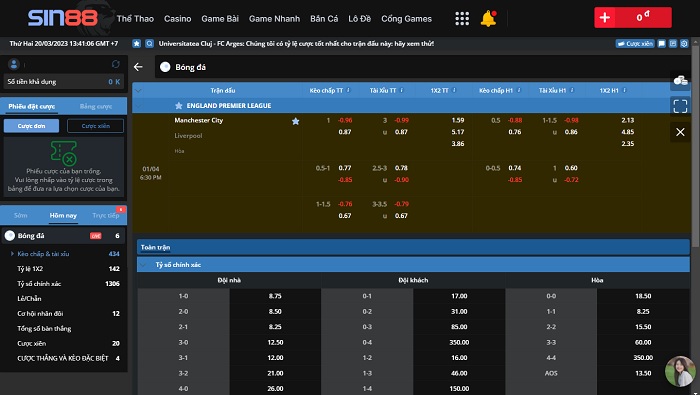Select the draw odds 3.86

458,144
